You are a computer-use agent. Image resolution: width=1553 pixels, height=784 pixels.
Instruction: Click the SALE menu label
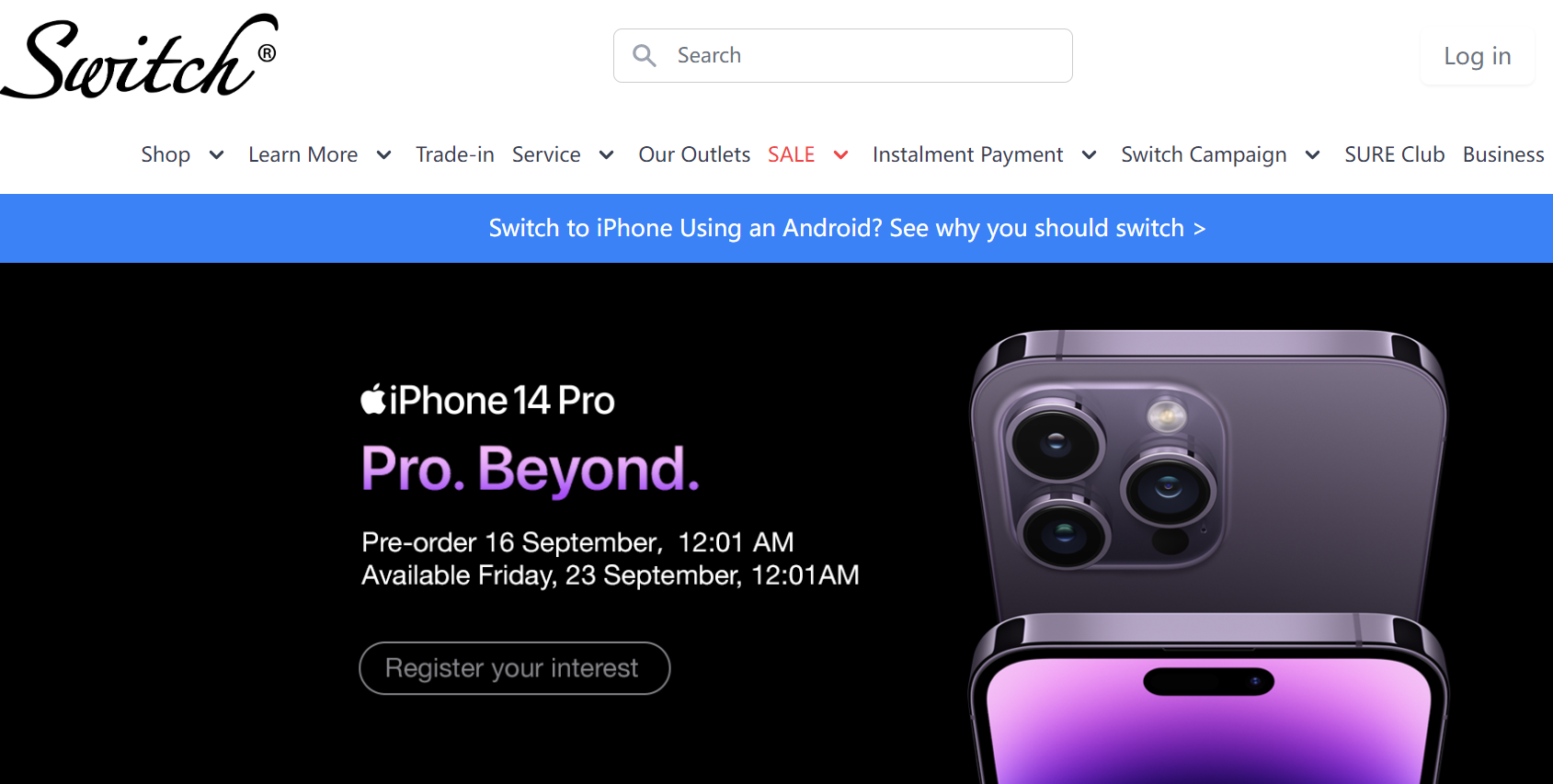(x=792, y=154)
